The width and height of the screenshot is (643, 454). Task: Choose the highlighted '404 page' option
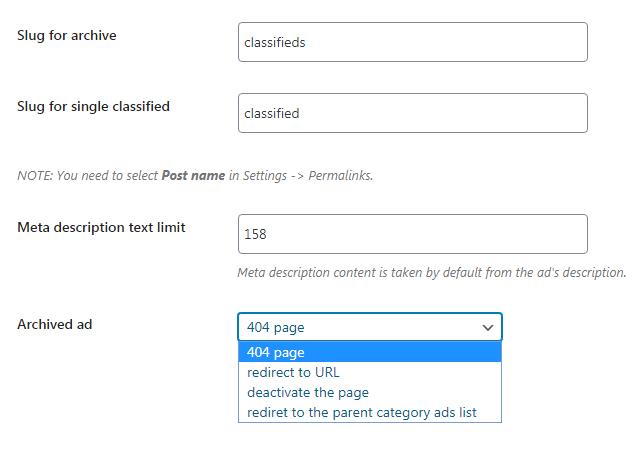point(369,352)
